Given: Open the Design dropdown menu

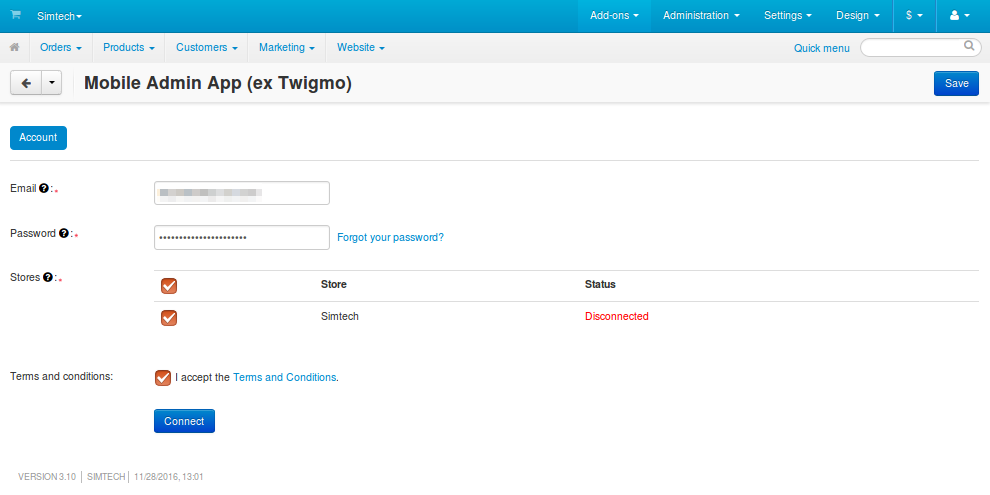Looking at the screenshot, I should click(x=858, y=16).
